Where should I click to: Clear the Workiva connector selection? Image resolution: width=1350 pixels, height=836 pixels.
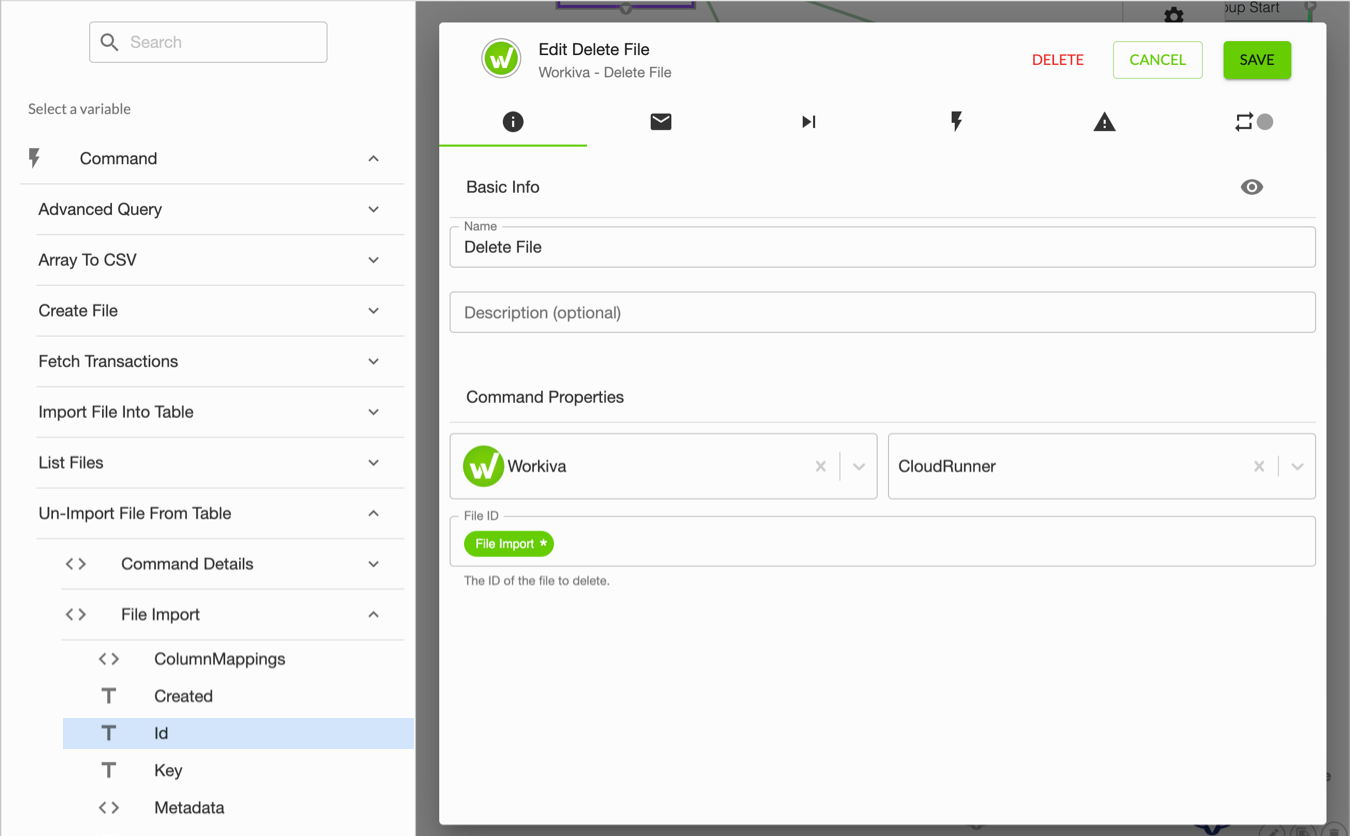pyautogui.click(x=821, y=466)
